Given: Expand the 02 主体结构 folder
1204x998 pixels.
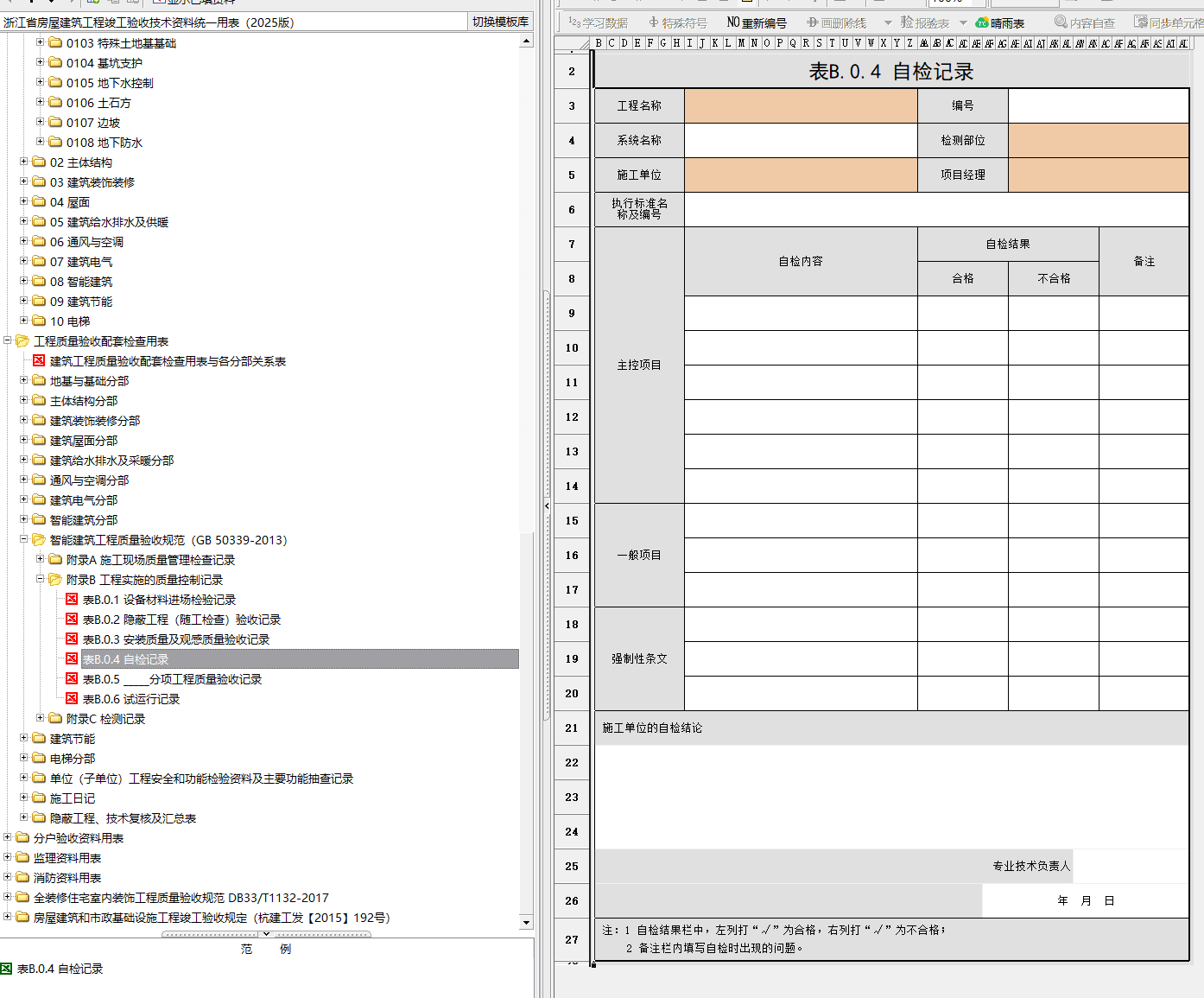Looking at the screenshot, I should pos(24,162).
